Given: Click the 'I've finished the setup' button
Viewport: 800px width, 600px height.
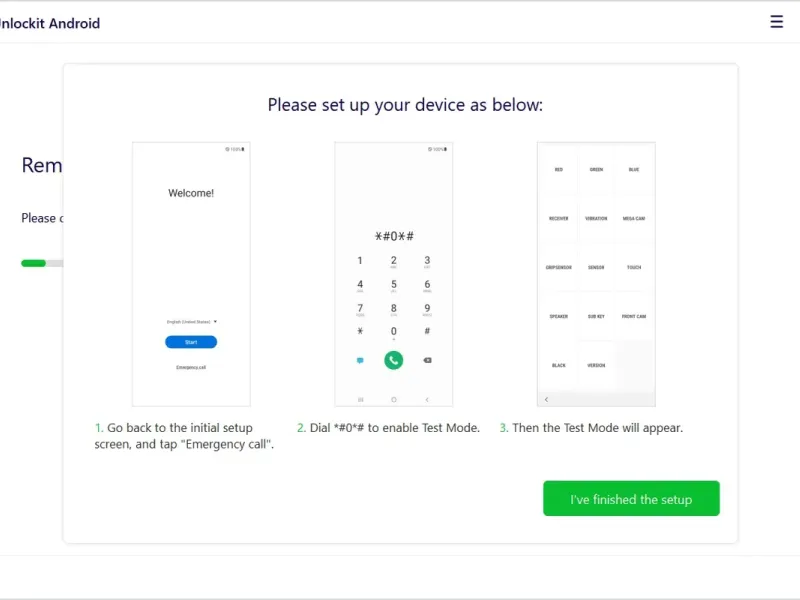Looking at the screenshot, I should [x=631, y=499].
